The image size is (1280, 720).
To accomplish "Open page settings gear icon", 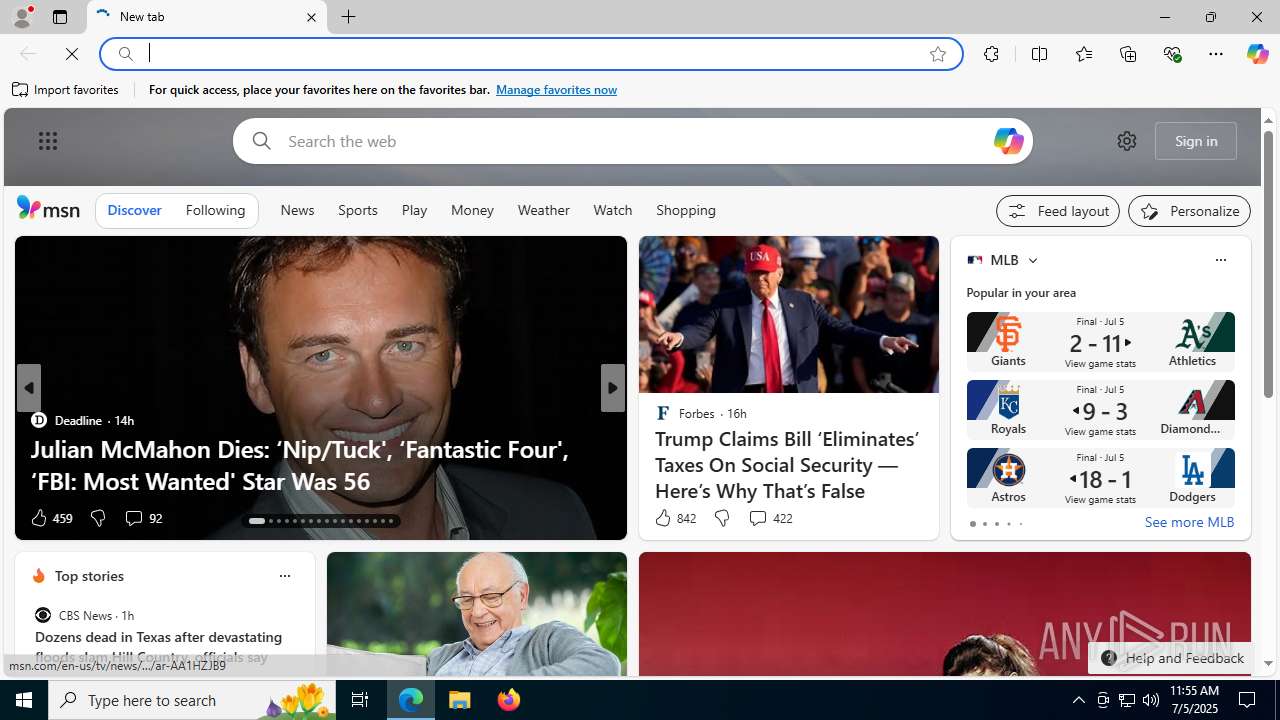I will point(1126,141).
